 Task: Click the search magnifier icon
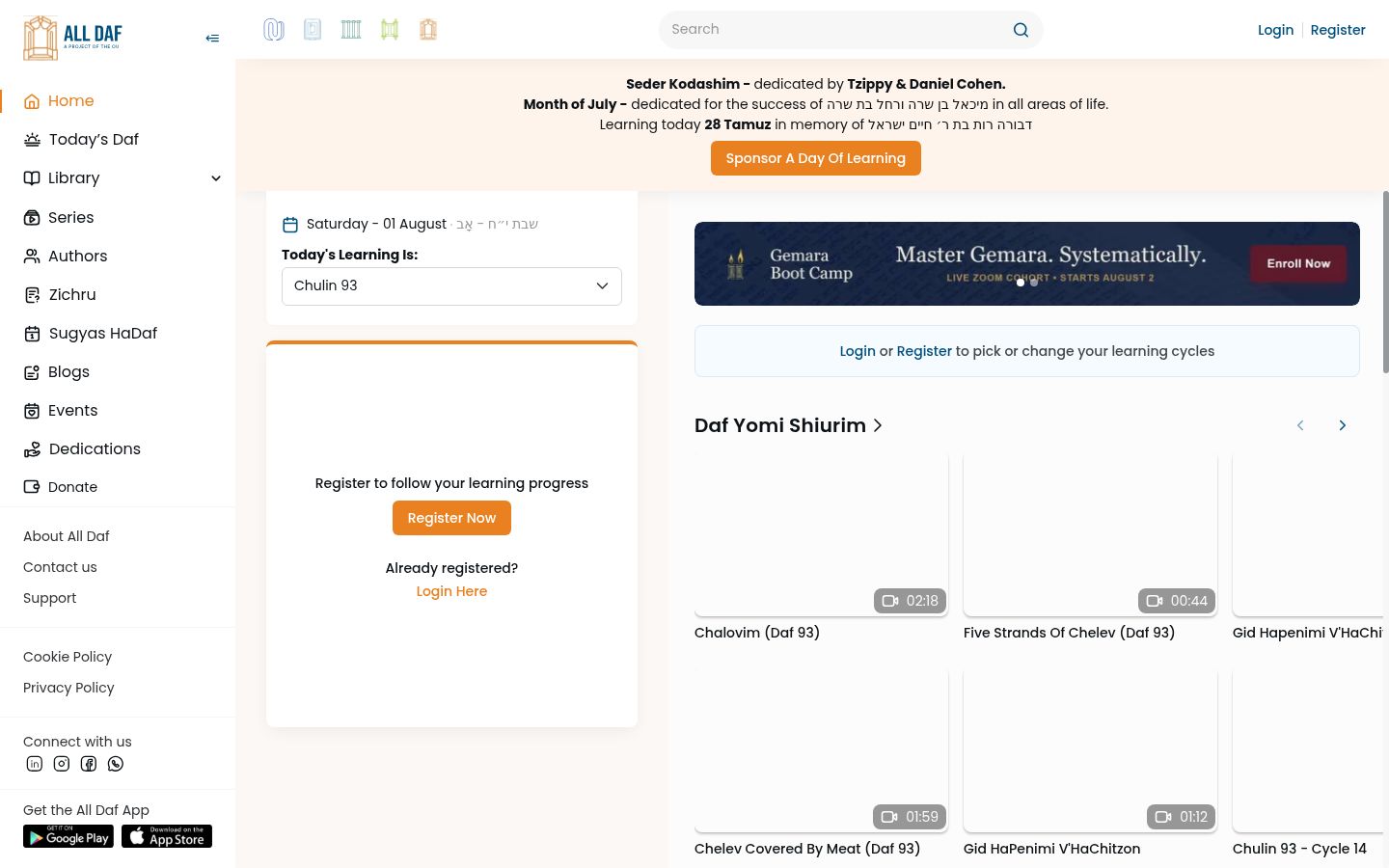click(1021, 30)
